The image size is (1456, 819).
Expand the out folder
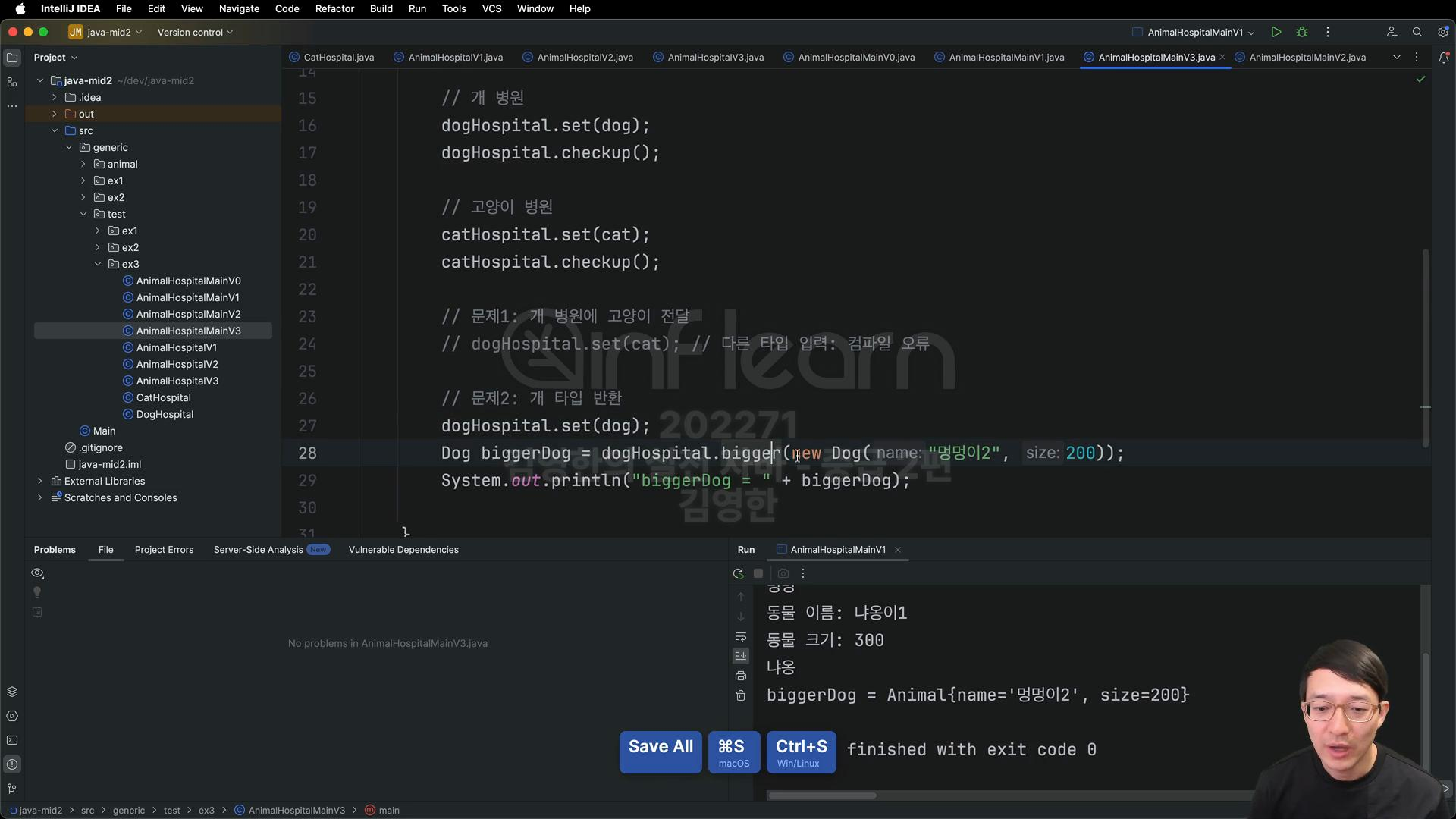click(55, 114)
